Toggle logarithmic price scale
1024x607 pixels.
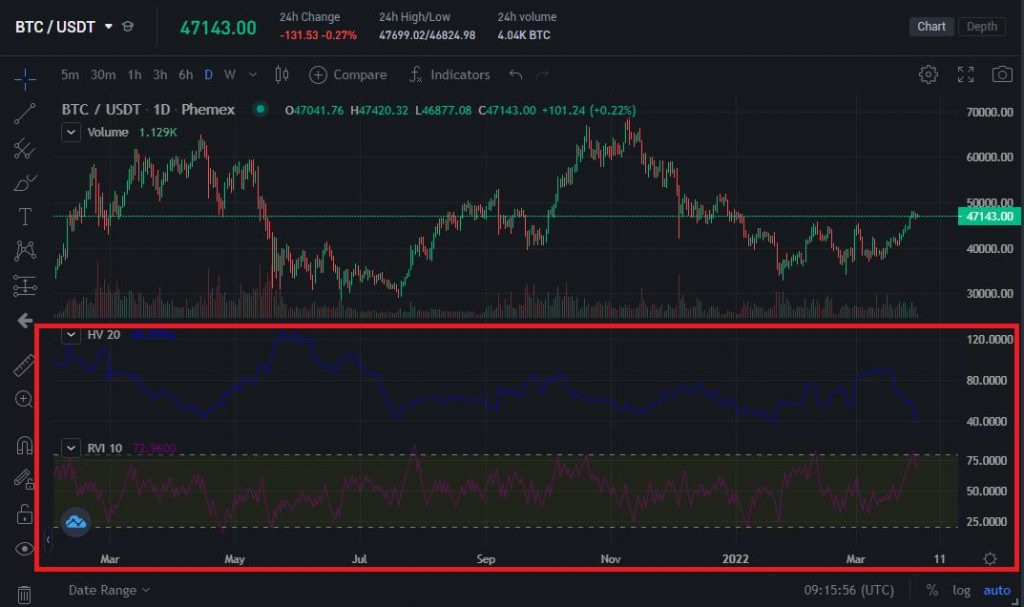coord(961,590)
